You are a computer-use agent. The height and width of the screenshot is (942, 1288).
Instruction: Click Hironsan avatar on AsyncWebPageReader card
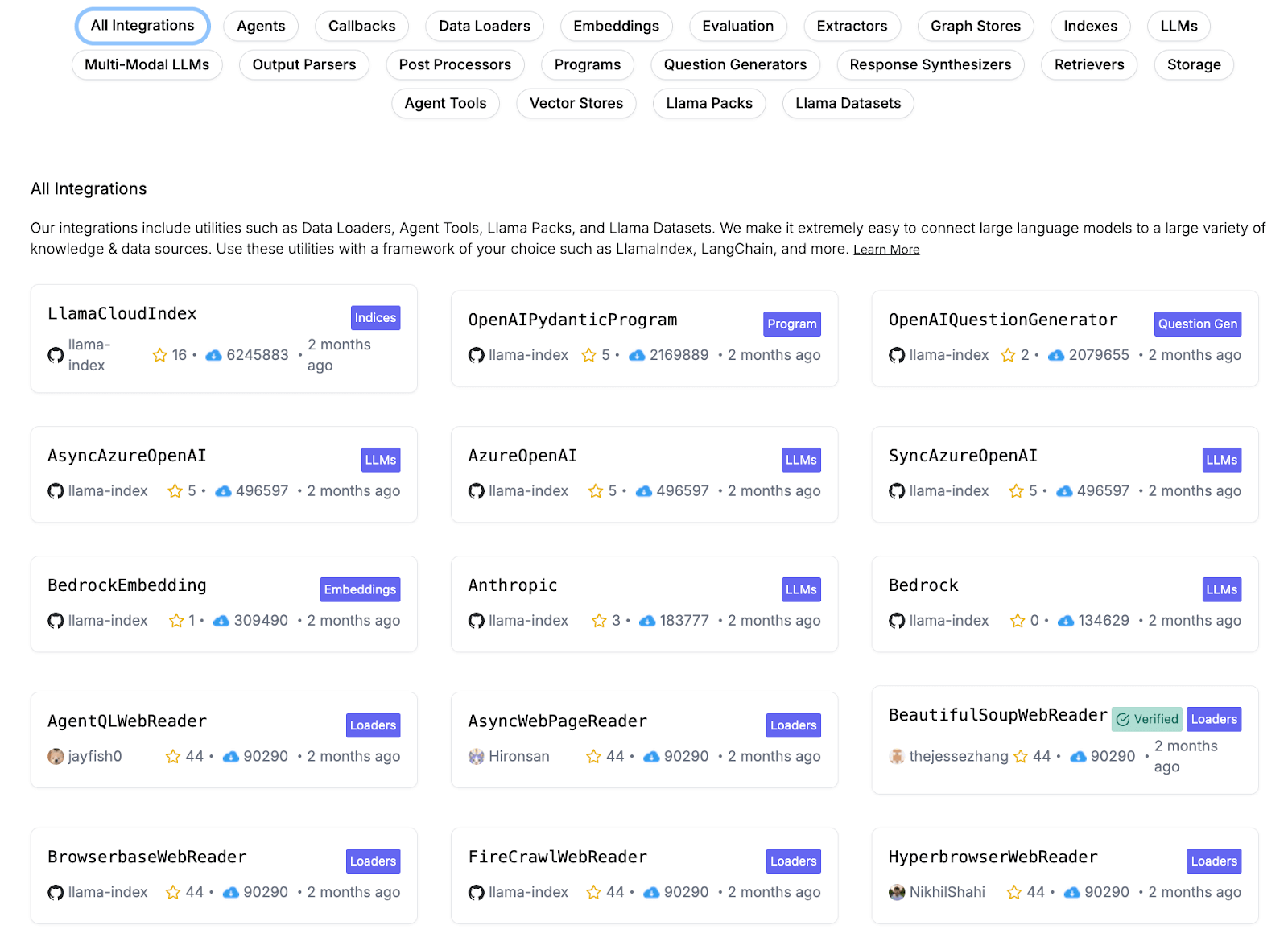tap(477, 757)
